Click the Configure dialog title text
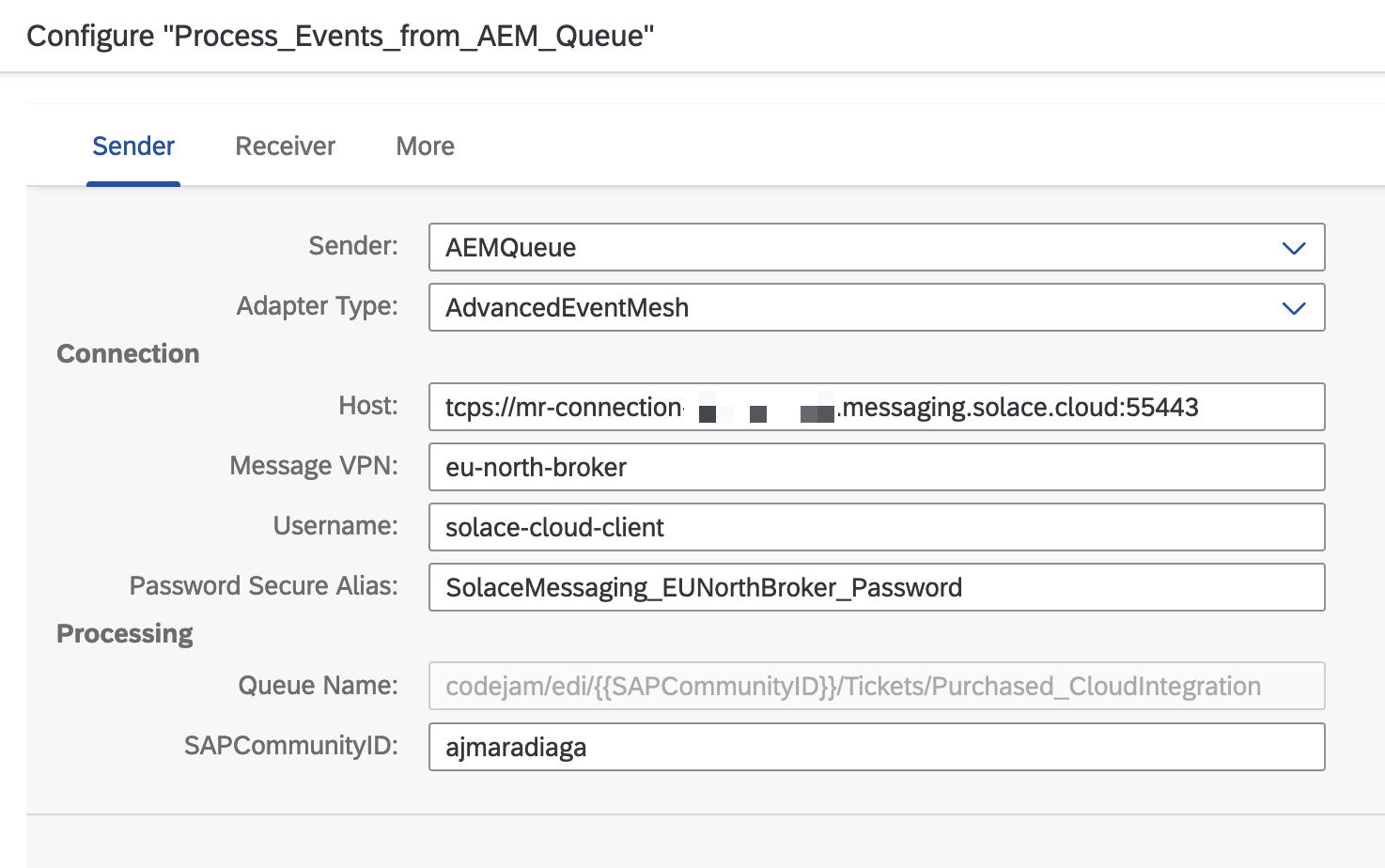The height and width of the screenshot is (868, 1385). (x=340, y=36)
